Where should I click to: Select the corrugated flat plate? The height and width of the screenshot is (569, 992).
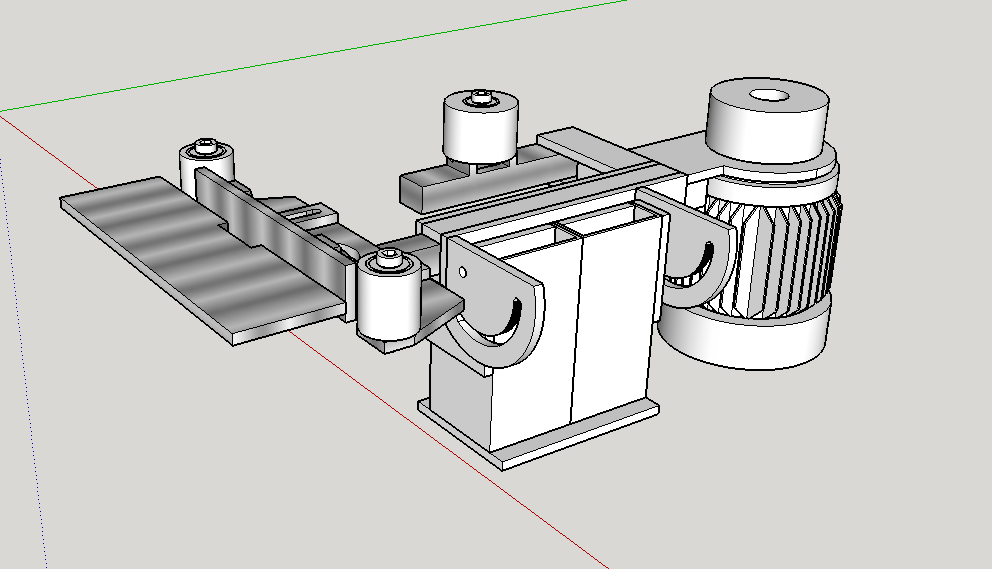coord(190,255)
